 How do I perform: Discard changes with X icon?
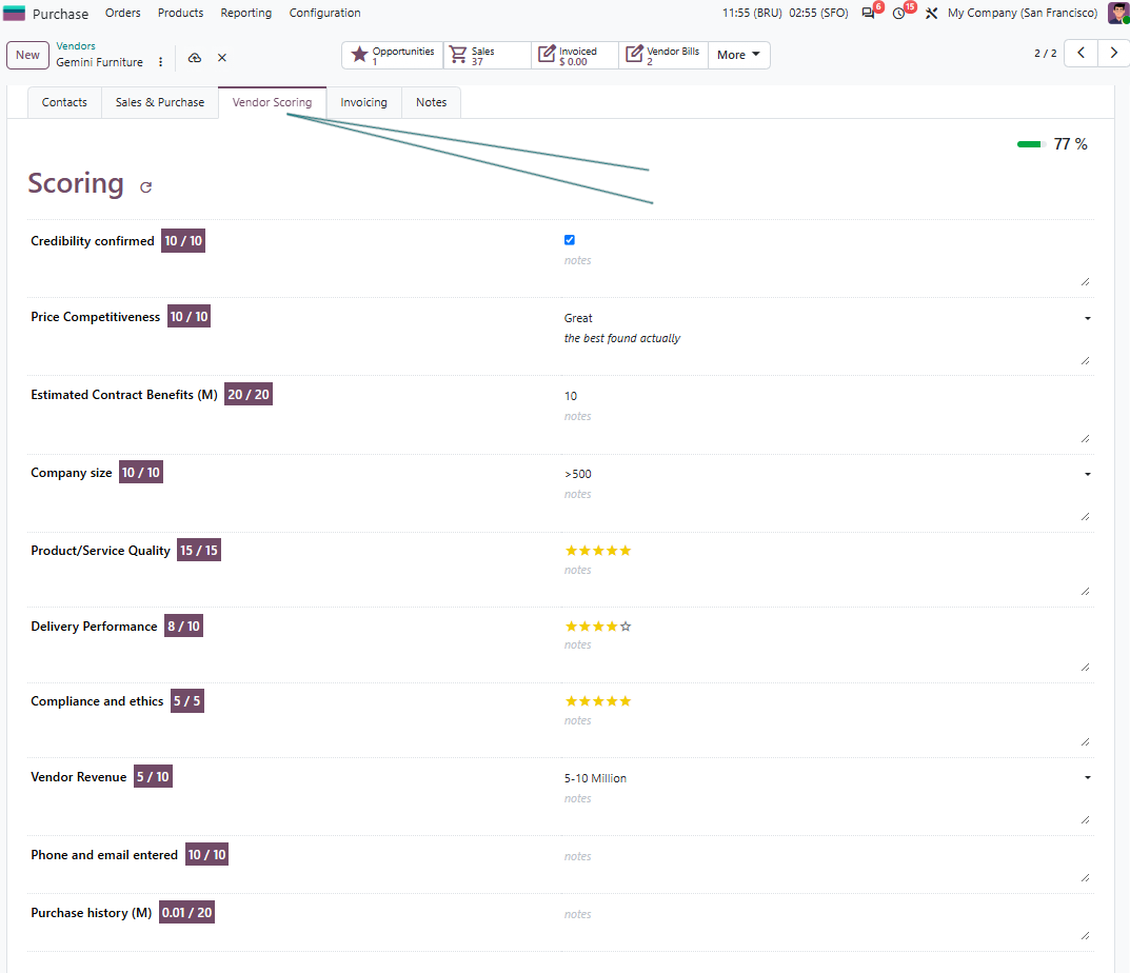[222, 58]
